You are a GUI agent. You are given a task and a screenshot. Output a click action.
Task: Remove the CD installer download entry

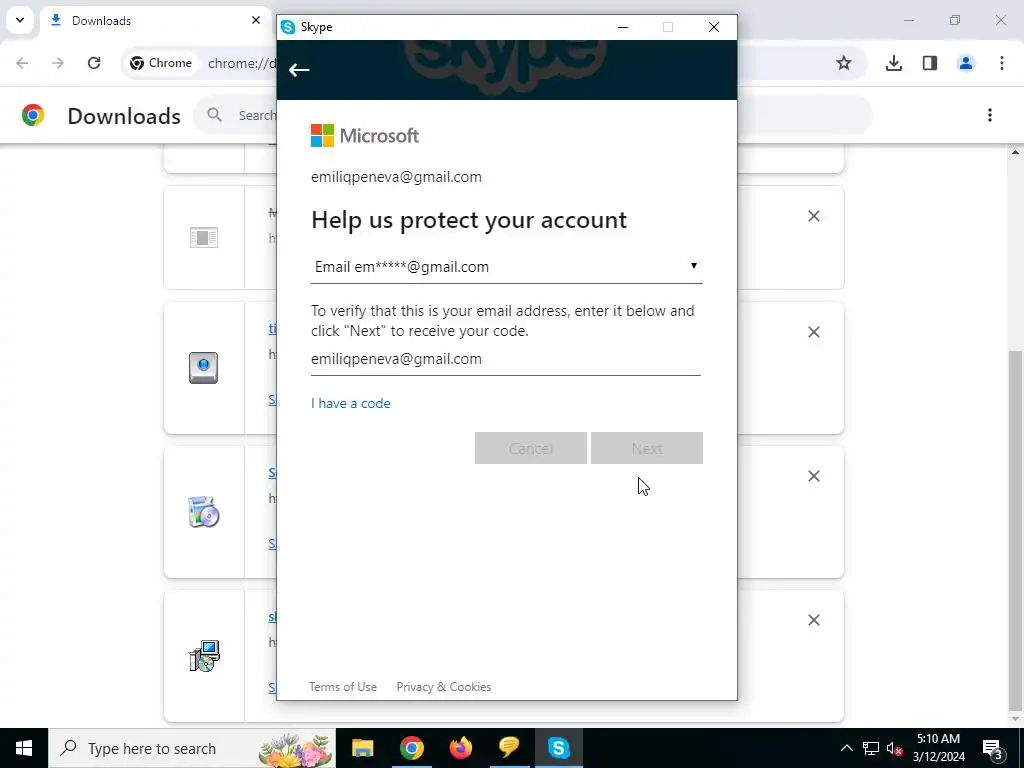(x=813, y=476)
